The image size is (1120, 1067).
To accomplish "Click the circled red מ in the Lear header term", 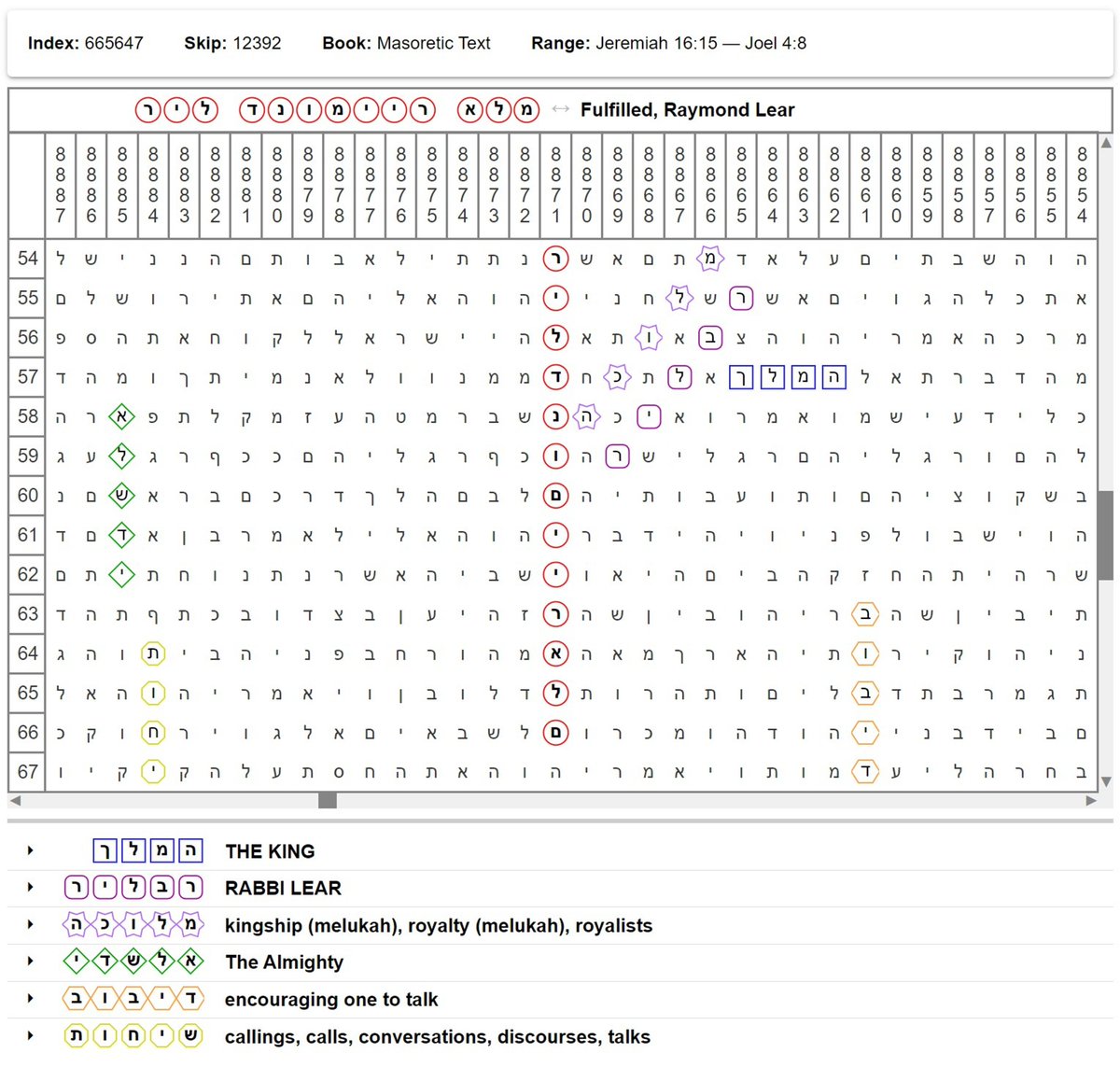I will pos(525,110).
